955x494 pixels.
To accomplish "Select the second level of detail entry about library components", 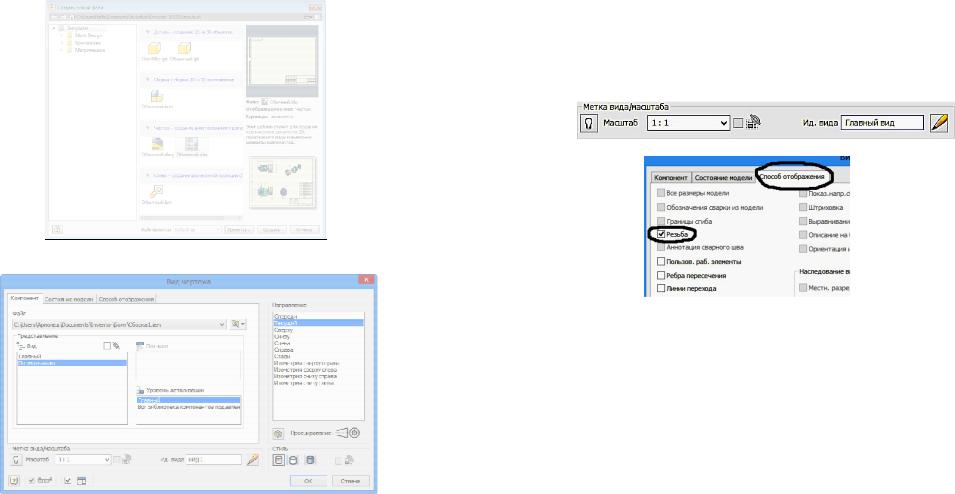I will (188, 407).
